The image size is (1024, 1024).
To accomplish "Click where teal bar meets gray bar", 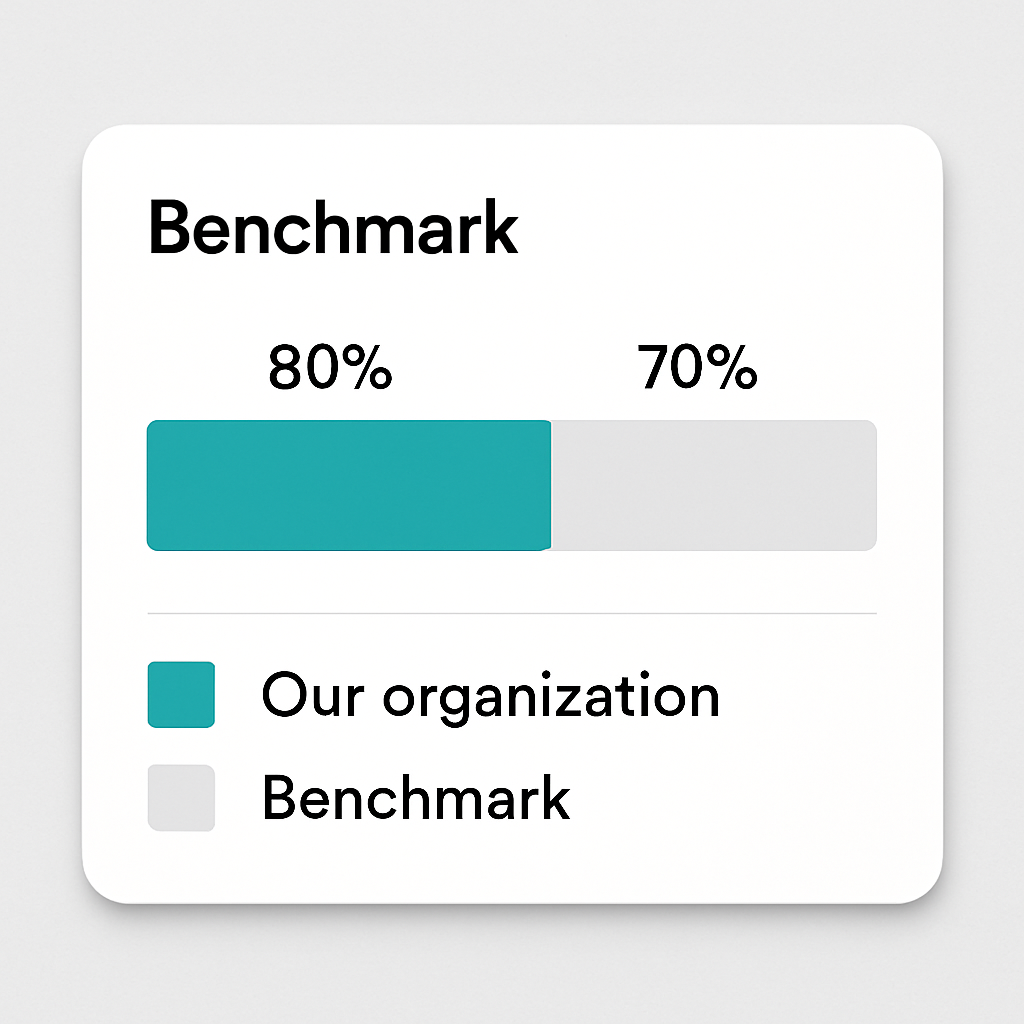I will coord(551,485).
